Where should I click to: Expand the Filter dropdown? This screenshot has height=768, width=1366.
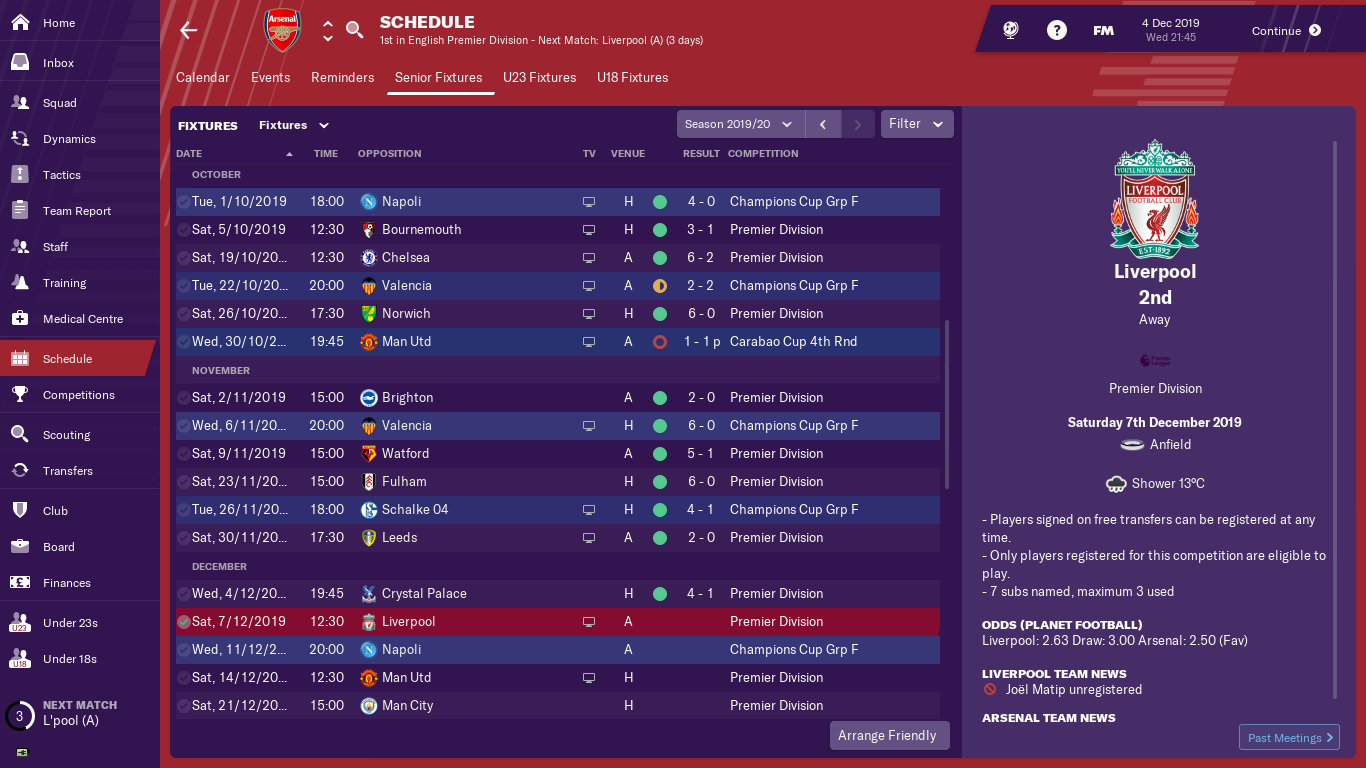917,124
